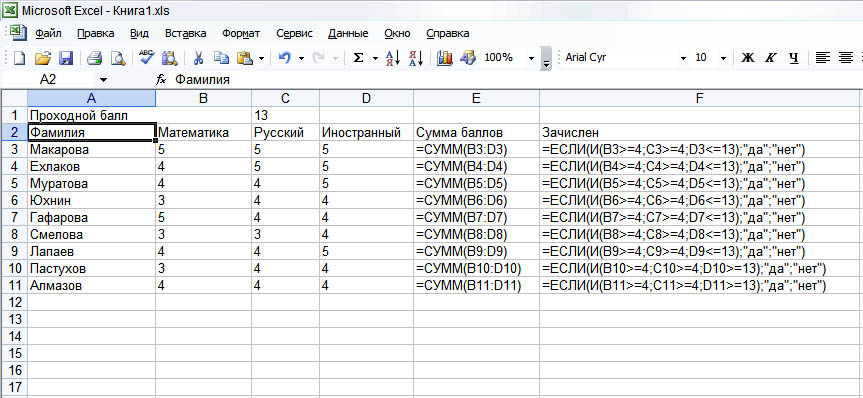The height and width of the screenshot is (398, 863).
Task: Select row 5 header
Action: (14, 183)
